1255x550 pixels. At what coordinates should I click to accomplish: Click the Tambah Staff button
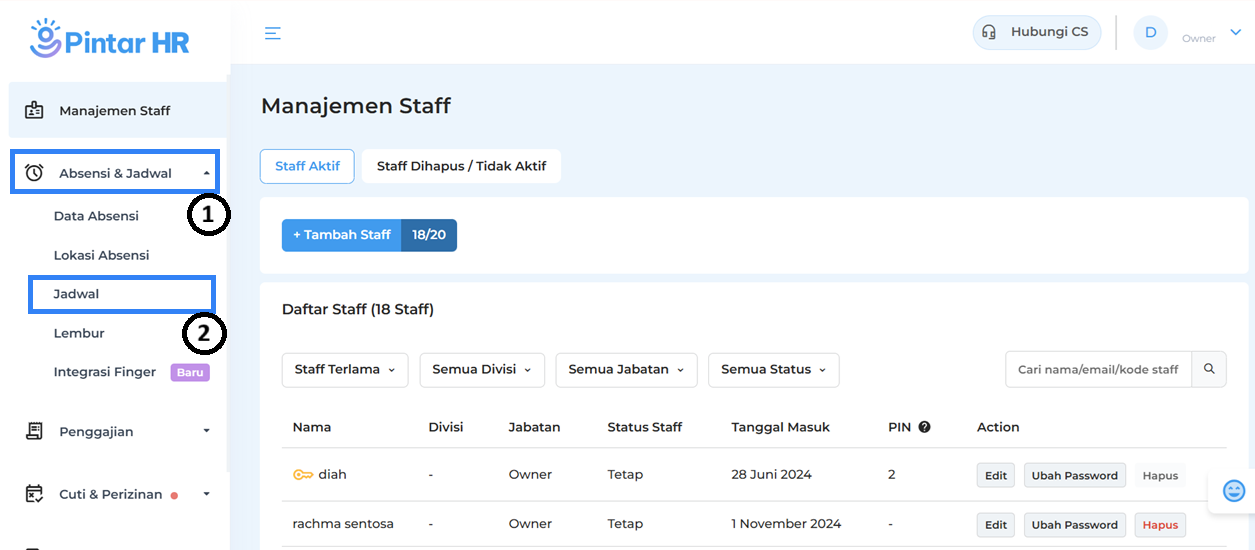[342, 235]
